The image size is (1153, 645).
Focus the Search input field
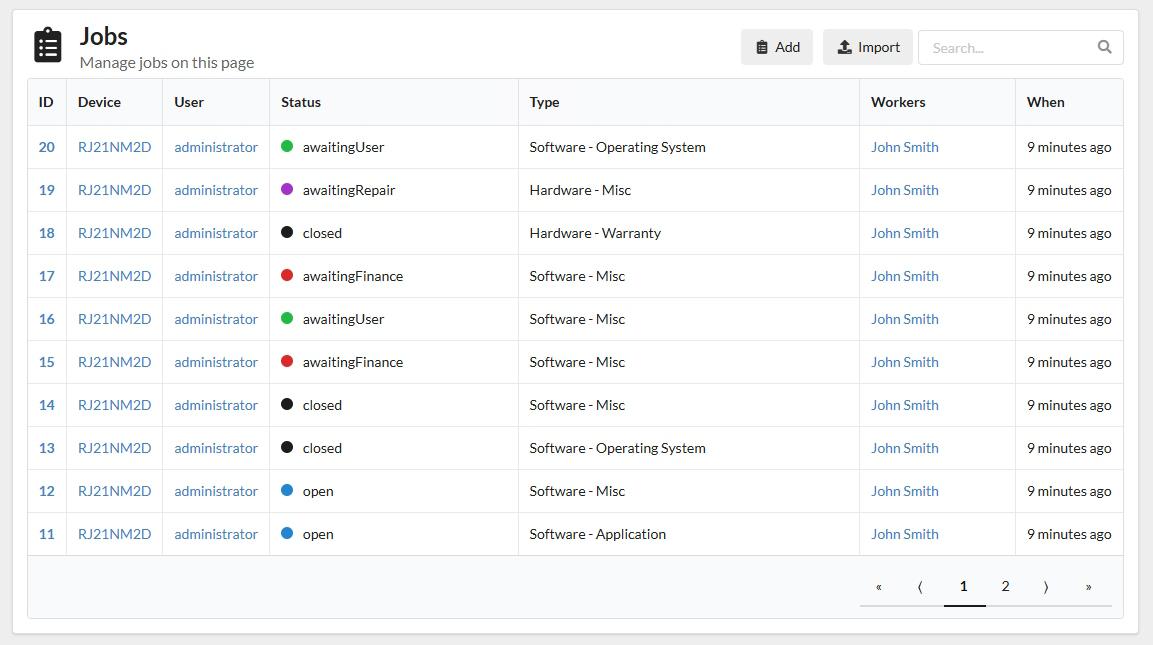pyautogui.click(x=1006, y=47)
